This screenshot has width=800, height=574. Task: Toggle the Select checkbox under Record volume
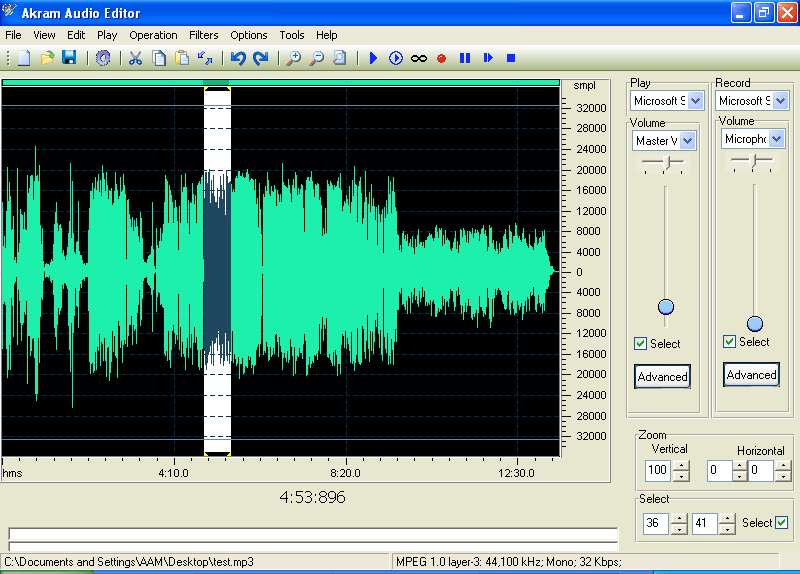click(730, 342)
